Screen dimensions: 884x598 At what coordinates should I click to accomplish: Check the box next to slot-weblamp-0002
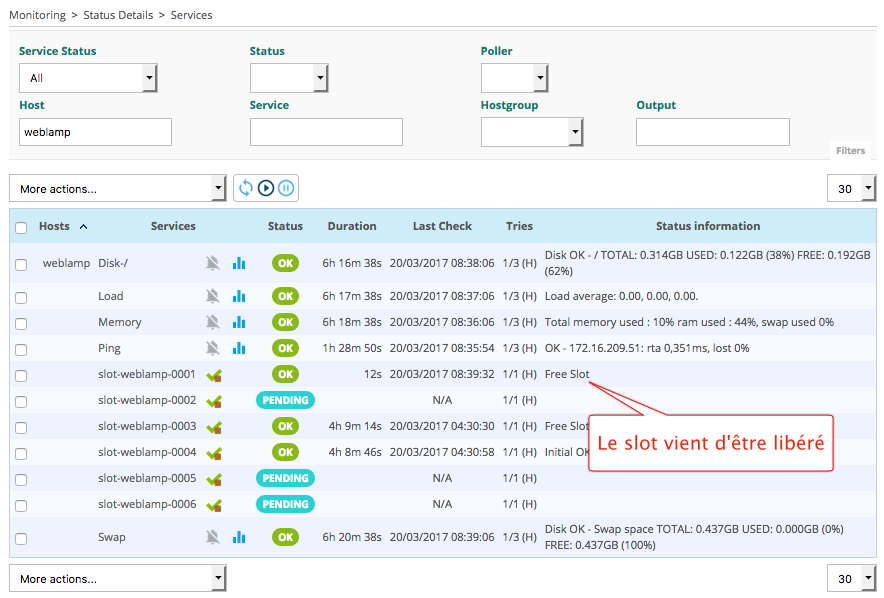pos(21,401)
